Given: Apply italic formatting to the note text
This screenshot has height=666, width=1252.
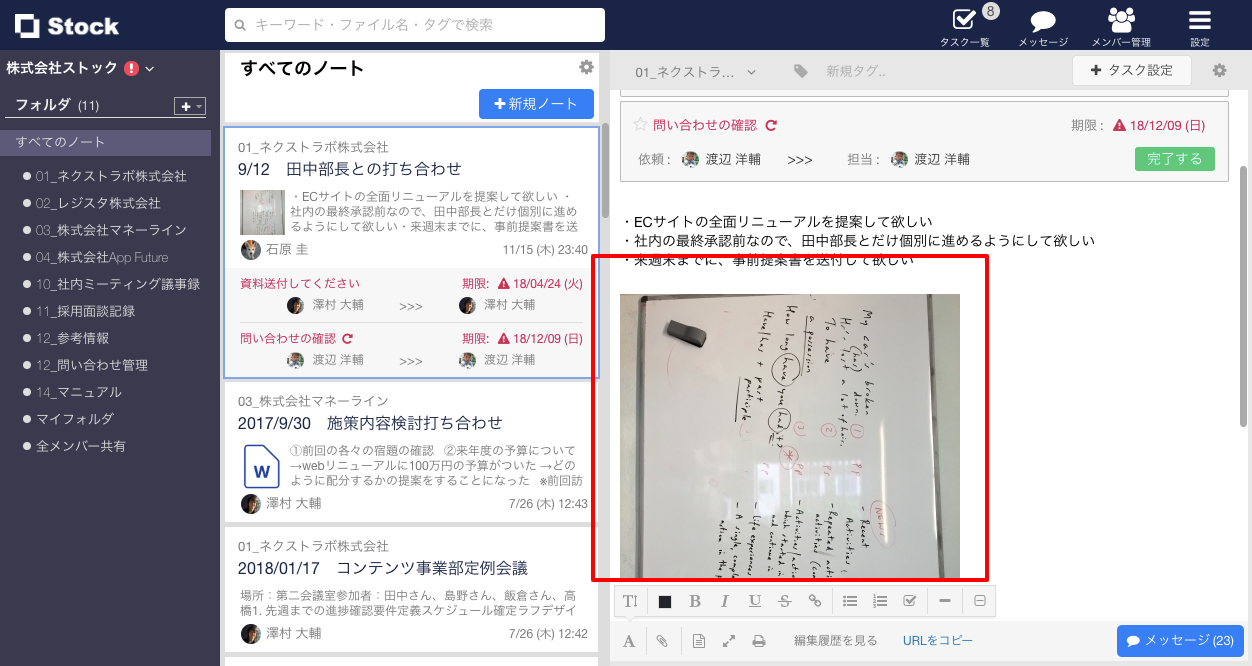Looking at the screenshot, I should (x=724, y=600).
